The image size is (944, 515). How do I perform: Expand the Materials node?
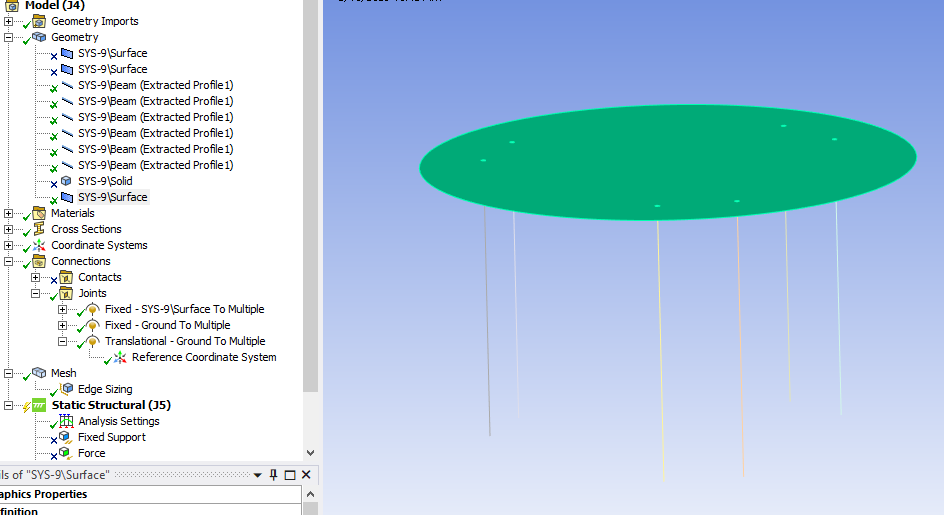[x=8, y=213]
